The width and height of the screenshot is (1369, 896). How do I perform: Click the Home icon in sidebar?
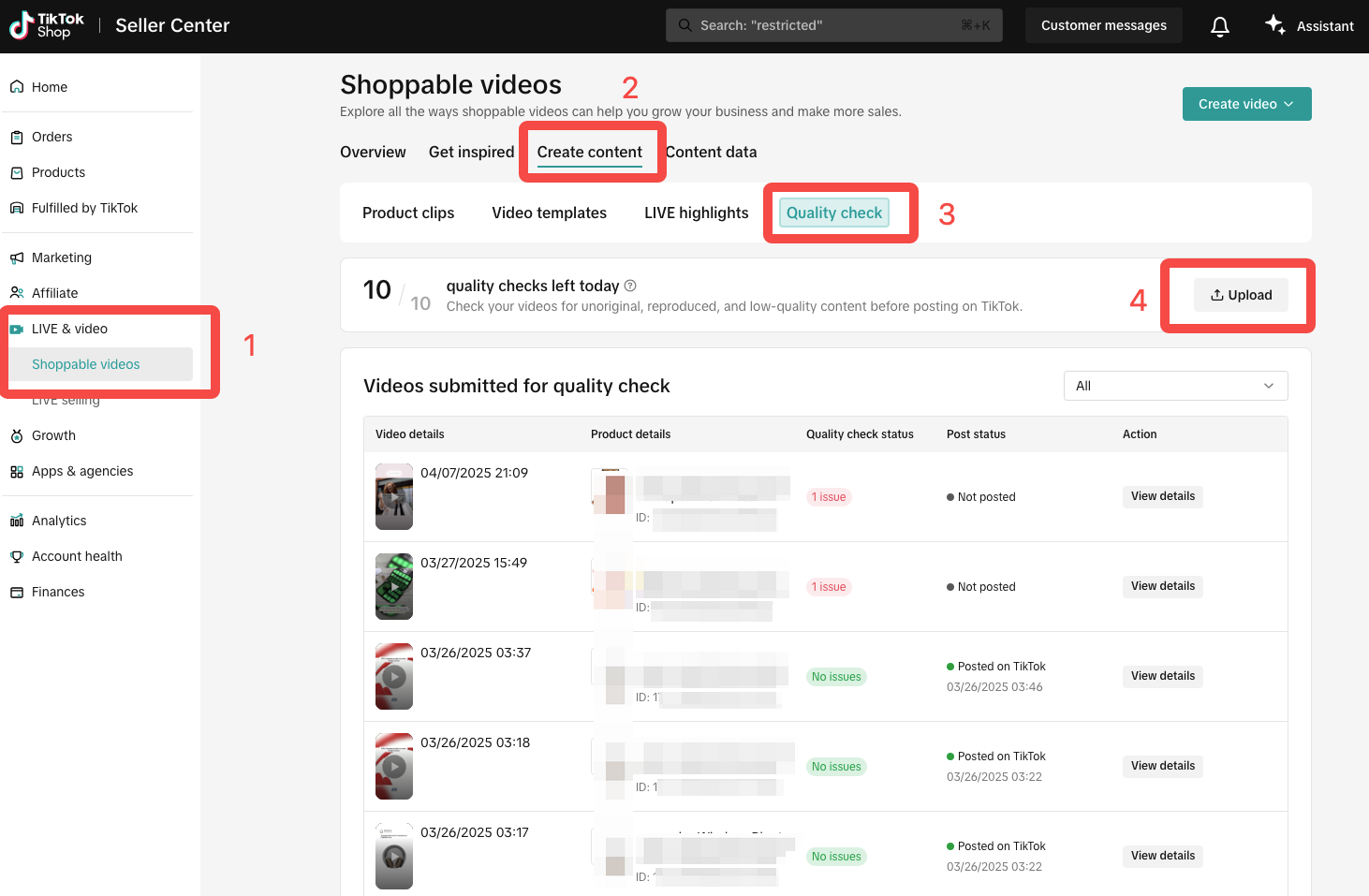coord(17,87)
